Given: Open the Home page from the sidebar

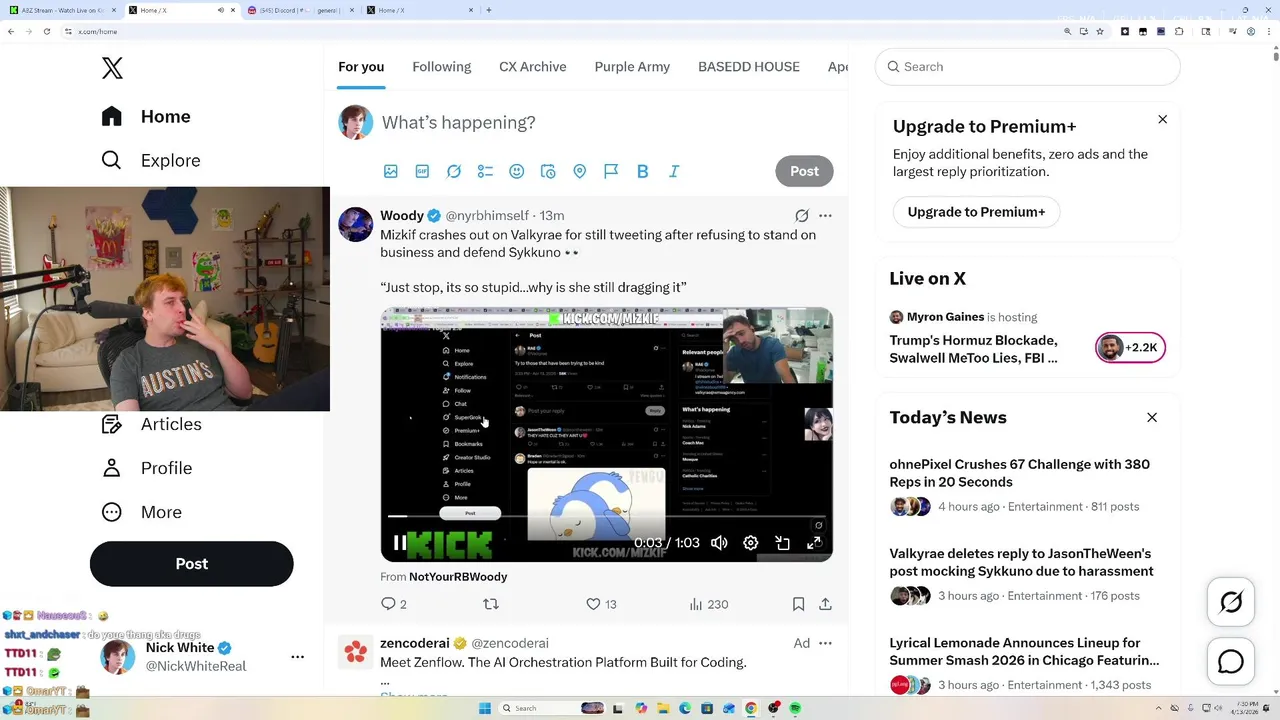Looking at the screenshot, I should (146, 116).
